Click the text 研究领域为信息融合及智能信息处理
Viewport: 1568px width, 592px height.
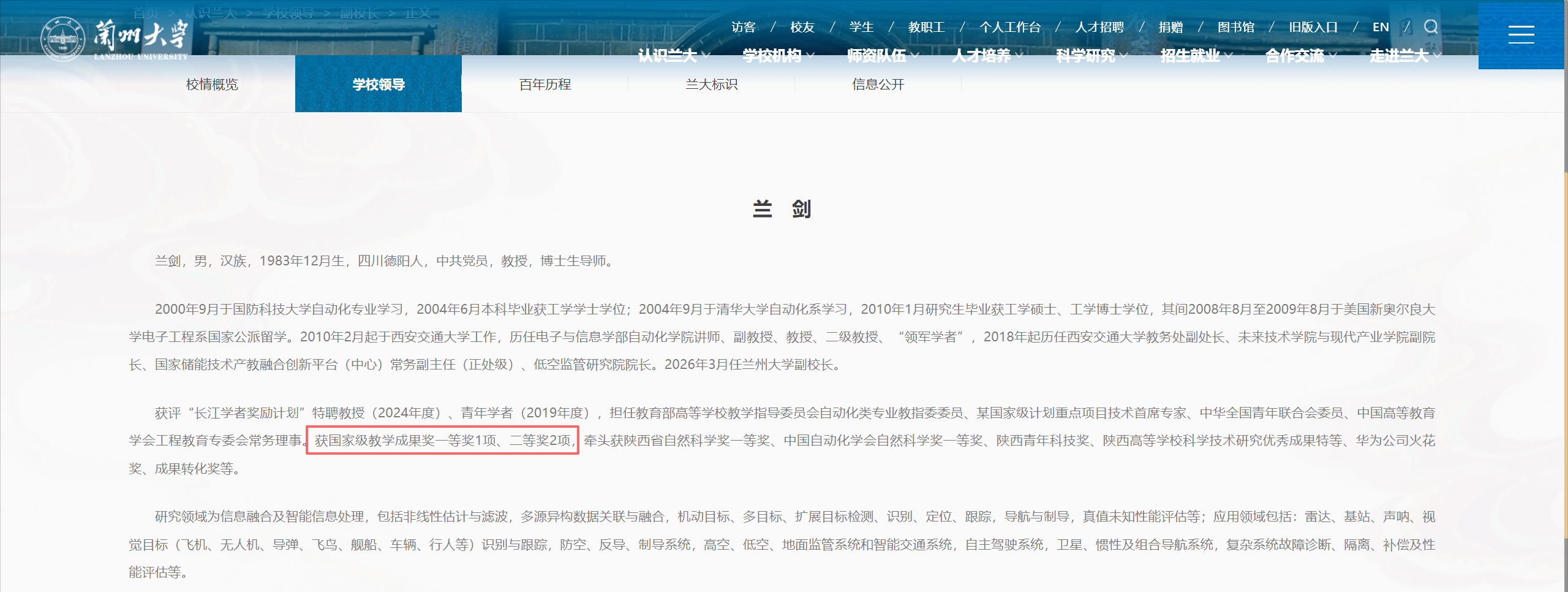point(260,517)
